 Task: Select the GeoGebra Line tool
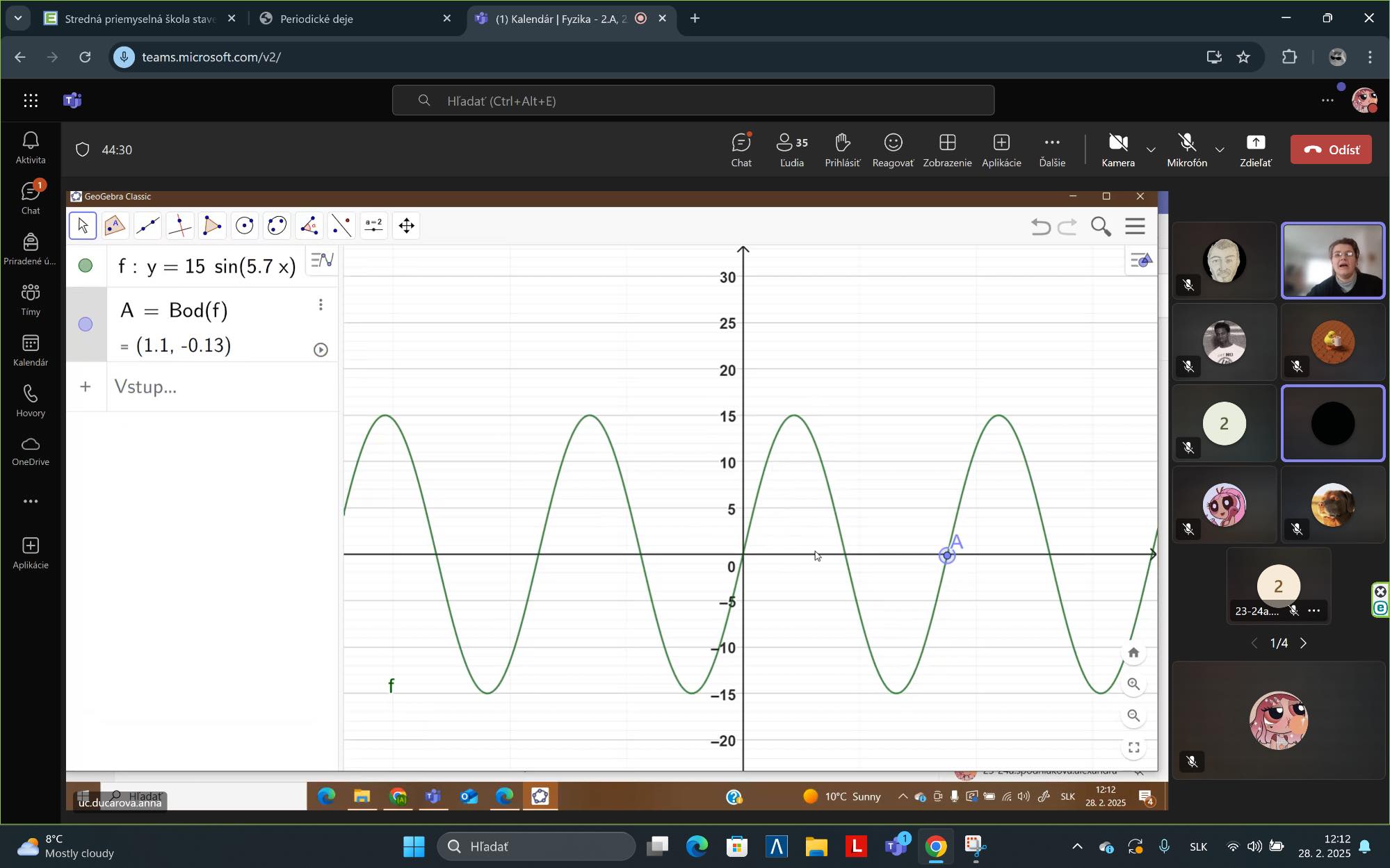(x=147, y=226)
